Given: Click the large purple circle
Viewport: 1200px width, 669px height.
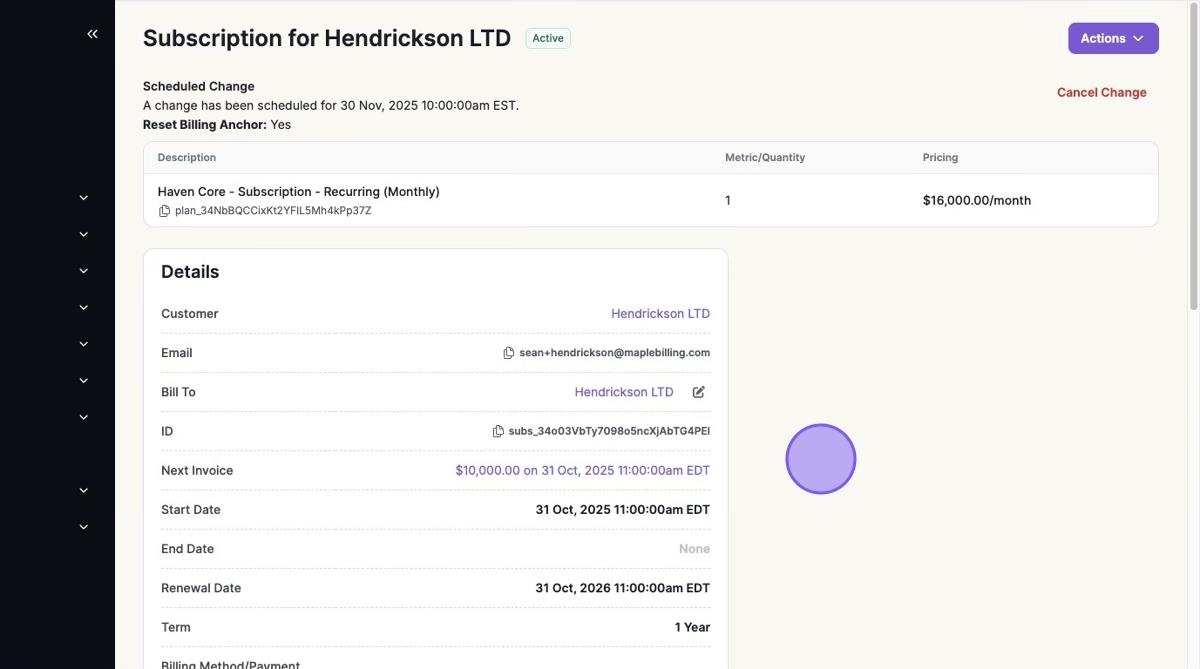Looking at the screenshot, I should tap(820, 459).
